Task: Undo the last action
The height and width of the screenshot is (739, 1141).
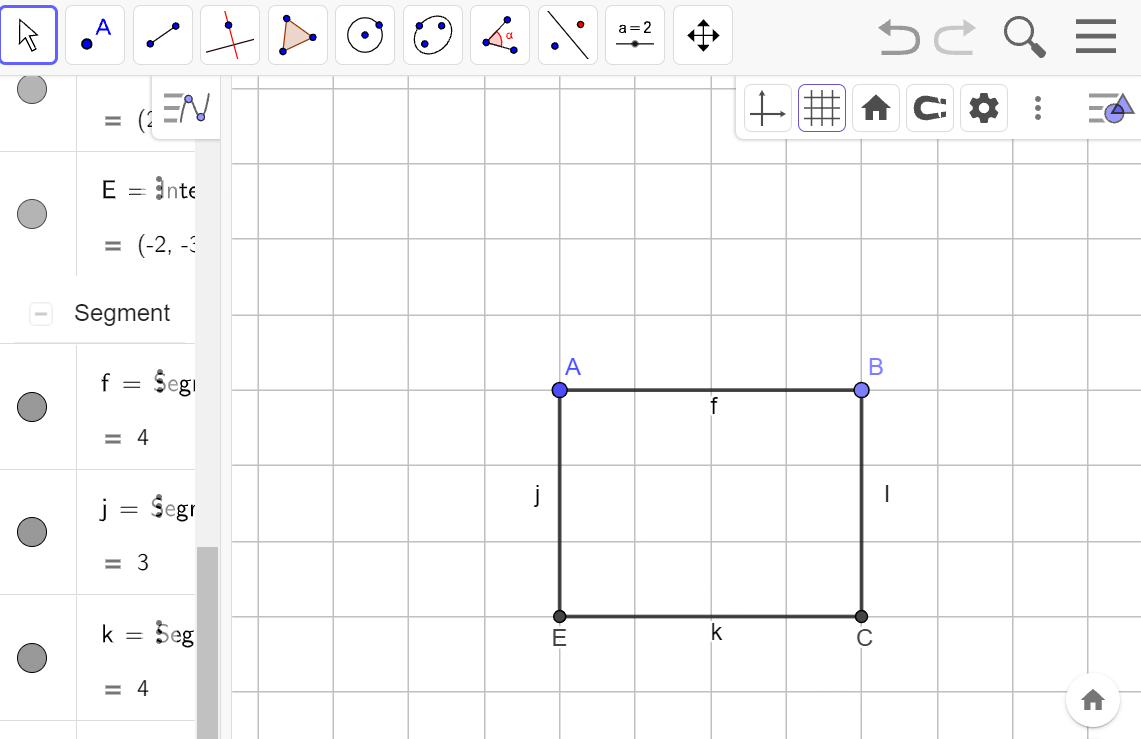Action: (x=899, y=36)
